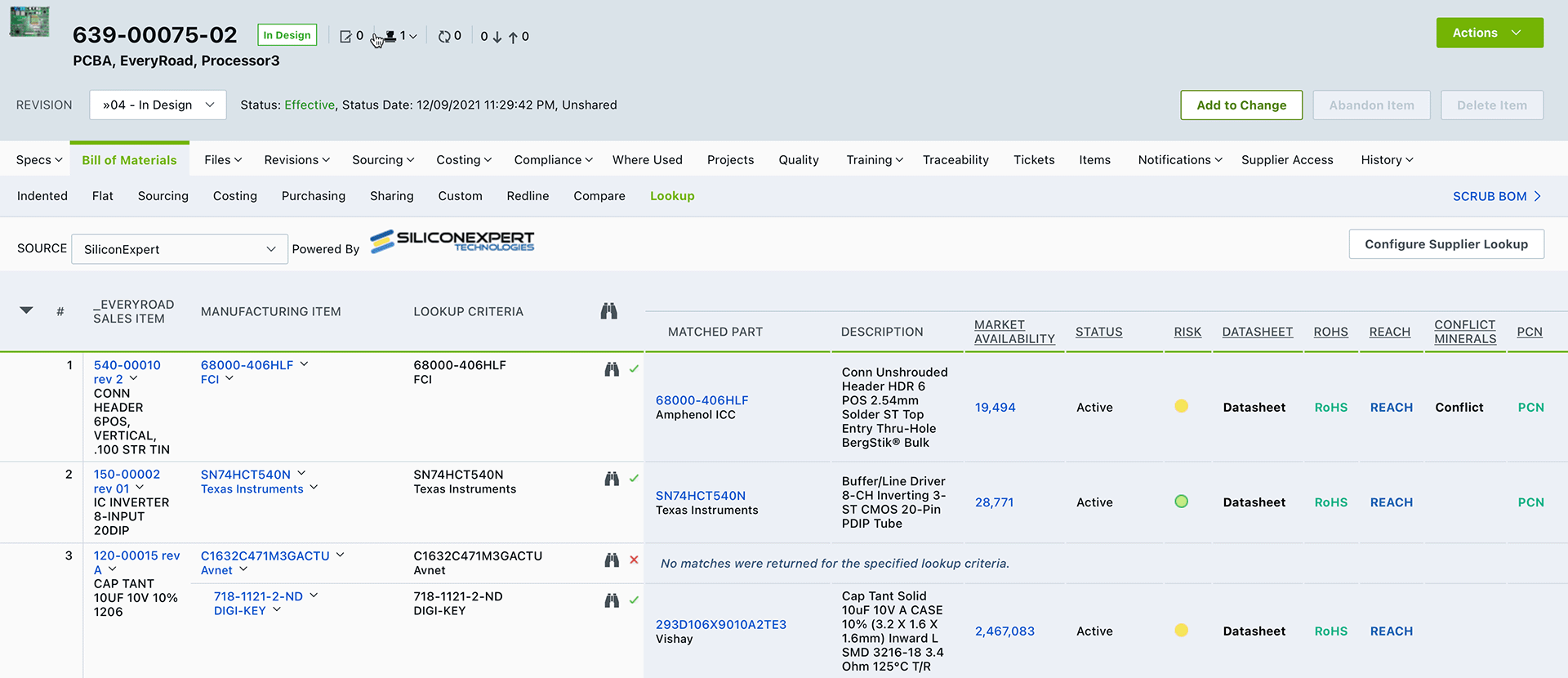Viewport: 1568px width, 678px height.
Task: Click the binoculars icon for C1632C471M3GACTU row
Action: pyautogui.click(x=612, y=560)
